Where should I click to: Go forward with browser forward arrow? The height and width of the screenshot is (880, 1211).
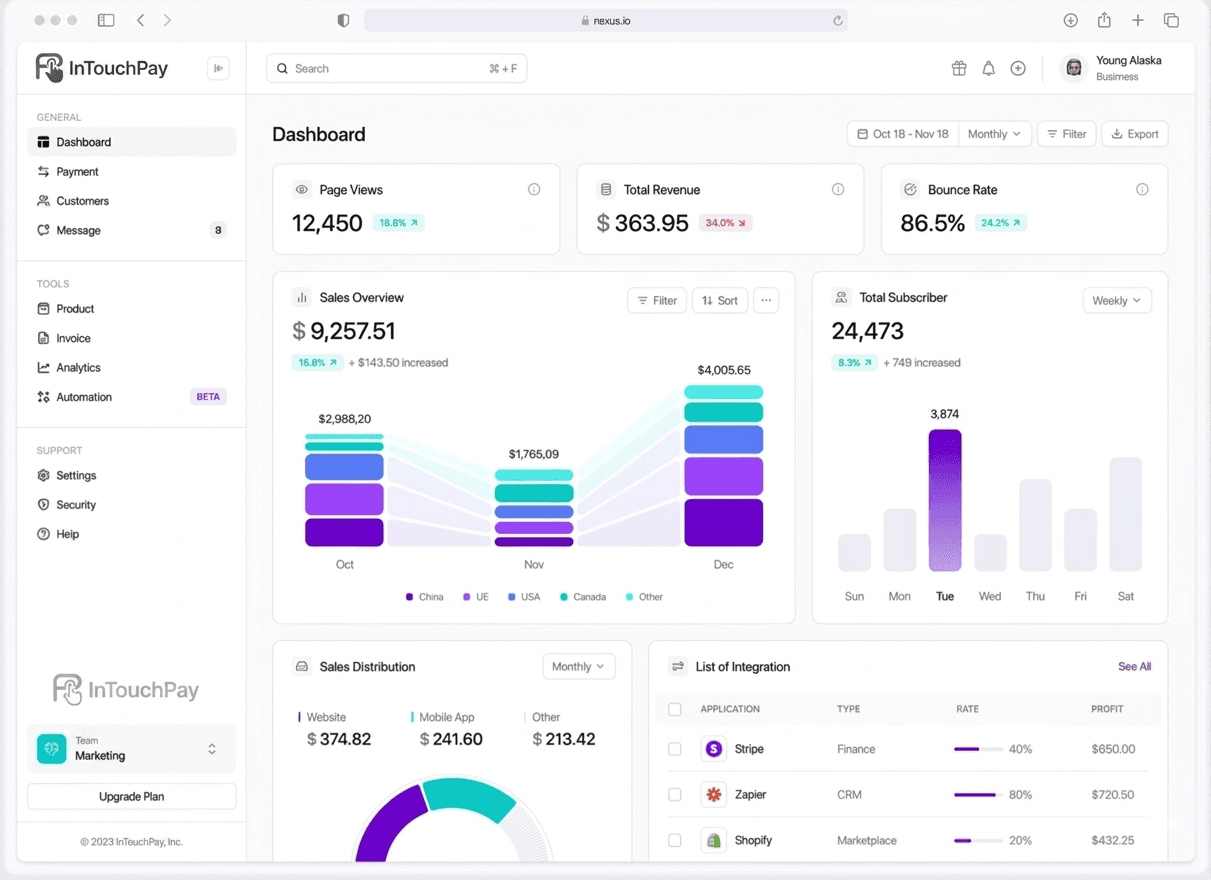167,20
